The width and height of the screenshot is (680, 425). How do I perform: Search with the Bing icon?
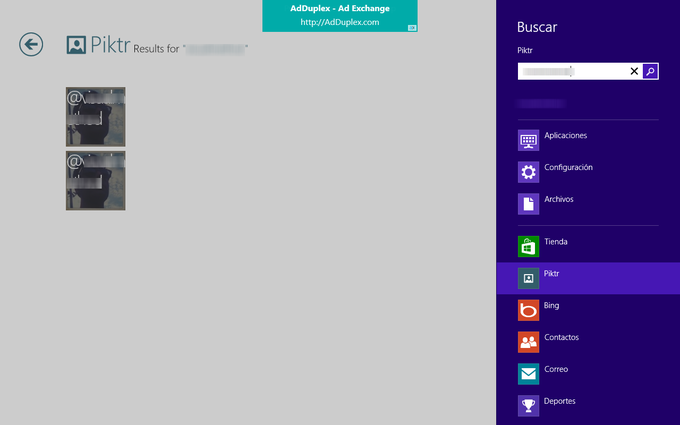coord(528,310)
